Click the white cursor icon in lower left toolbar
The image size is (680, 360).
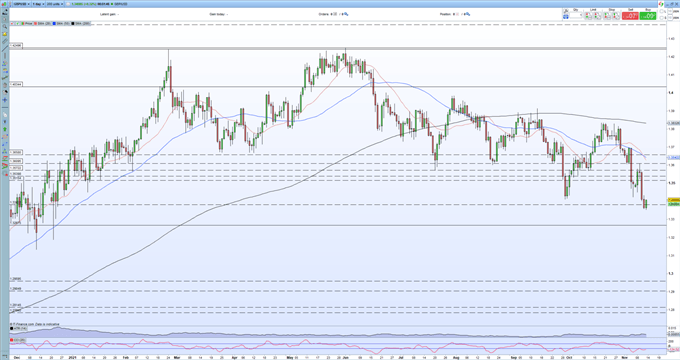[5, 114]
